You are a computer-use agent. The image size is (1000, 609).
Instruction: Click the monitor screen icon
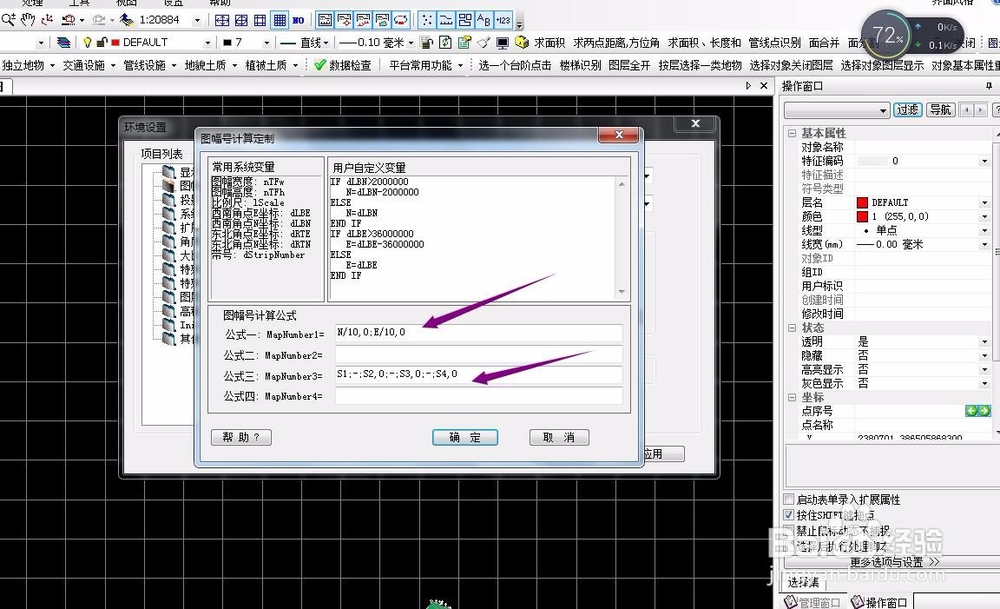(503, 43)
